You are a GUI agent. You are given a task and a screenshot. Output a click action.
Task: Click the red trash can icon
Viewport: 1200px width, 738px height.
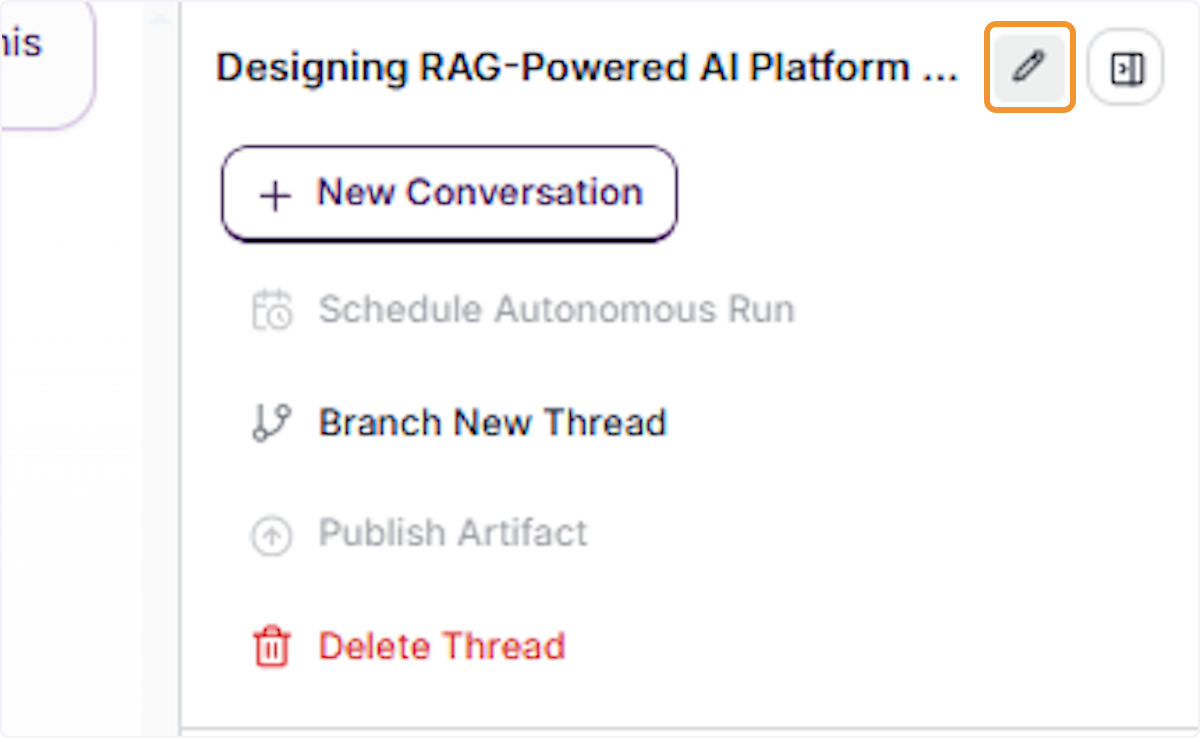tap(271, 647)
